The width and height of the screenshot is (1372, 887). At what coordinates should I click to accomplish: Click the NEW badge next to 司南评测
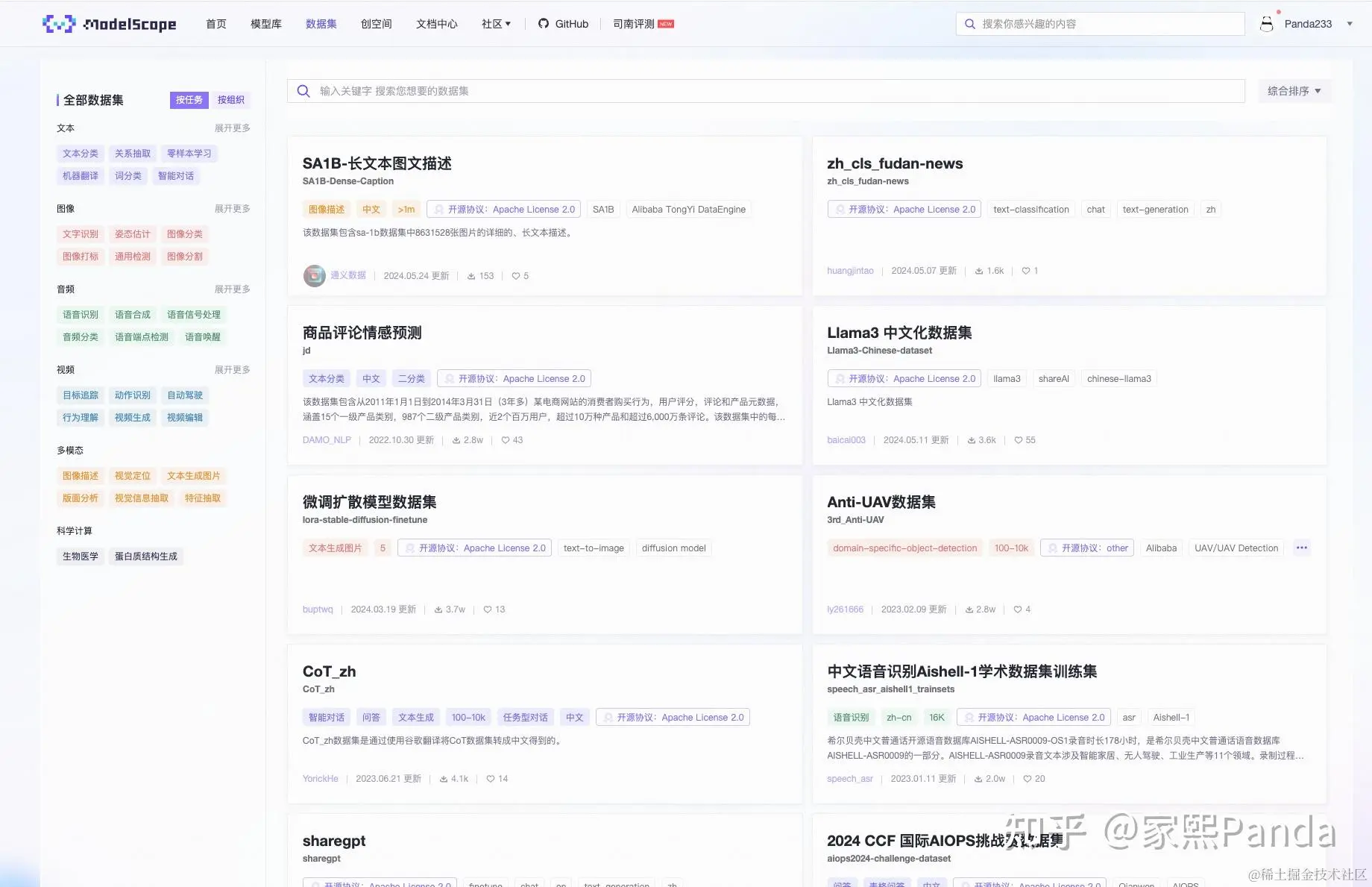[x=666, y=24]
